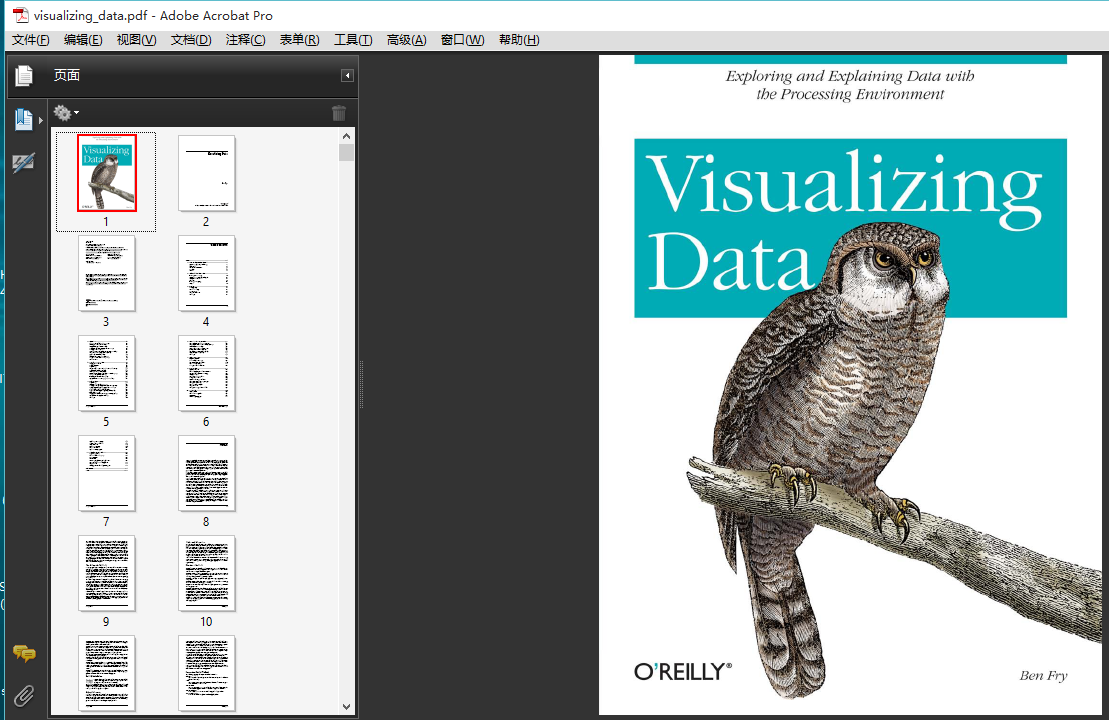Open the 文档(D) menu
The image size is (1109, 720).
pos(191,40)
